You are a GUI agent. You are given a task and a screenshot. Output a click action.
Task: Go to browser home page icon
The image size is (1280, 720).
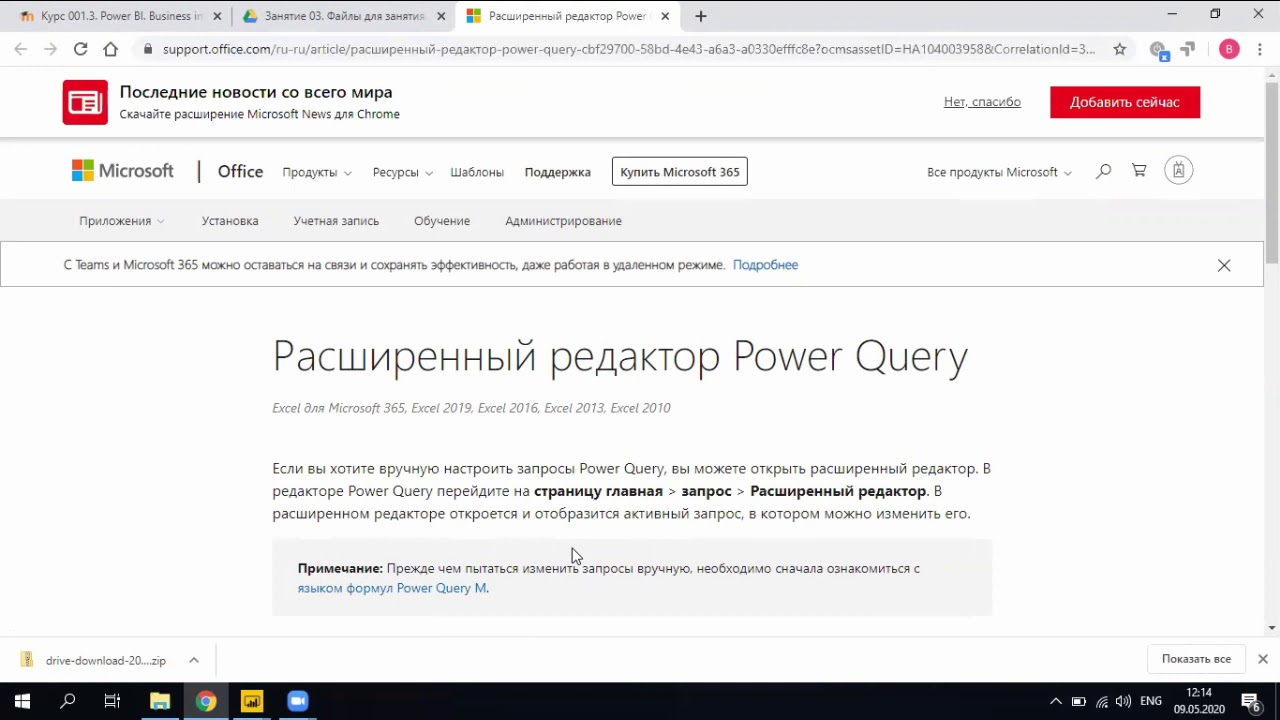coord(110,49)
